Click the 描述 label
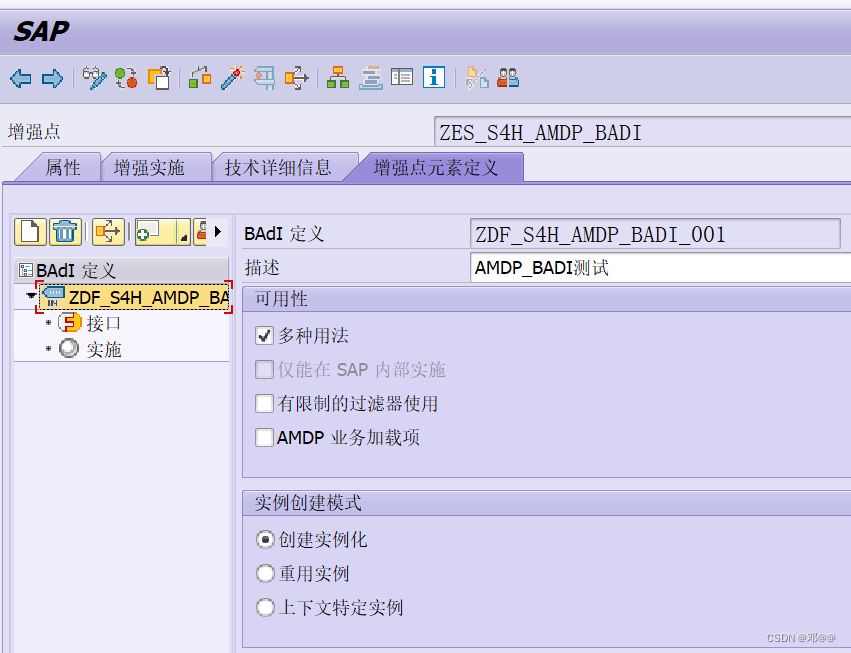The height and width of the screenshot is (653, 851). (x=262, y=268)
